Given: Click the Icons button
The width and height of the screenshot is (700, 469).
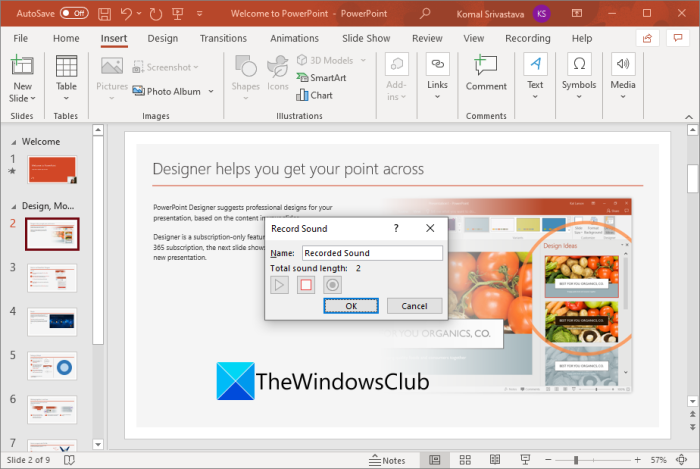Looking at the screenshot, I should tap(278, 74).
